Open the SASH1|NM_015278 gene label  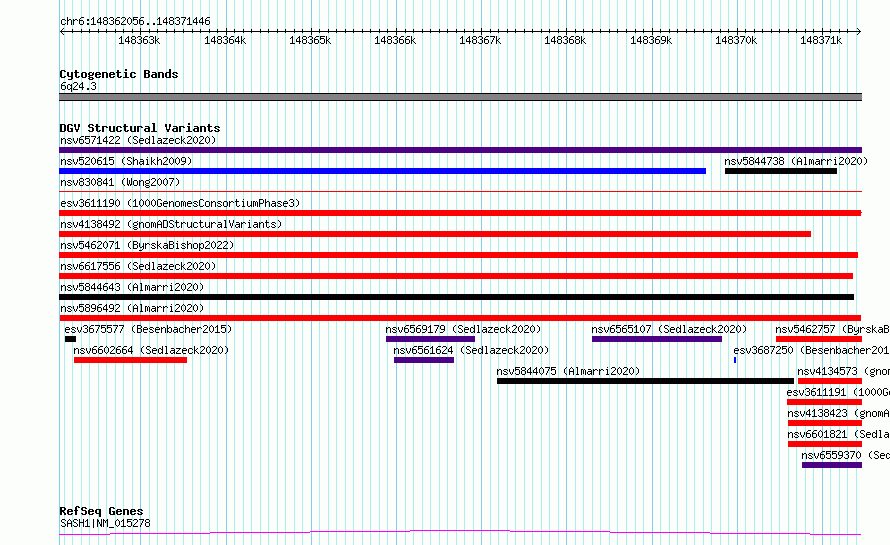tap(105, 523)
